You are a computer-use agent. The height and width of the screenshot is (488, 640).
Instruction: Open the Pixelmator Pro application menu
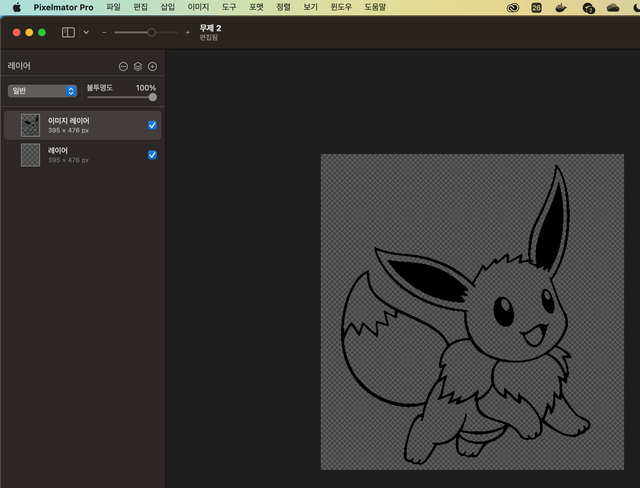click(x=63, y=7)
